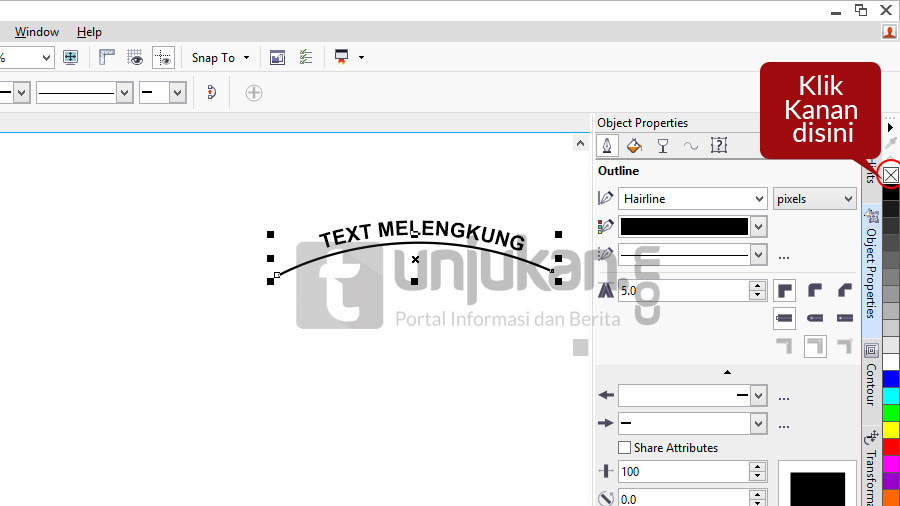Click the nib stretch 100 field
900x506 pixels.
(x=683, y=472)
